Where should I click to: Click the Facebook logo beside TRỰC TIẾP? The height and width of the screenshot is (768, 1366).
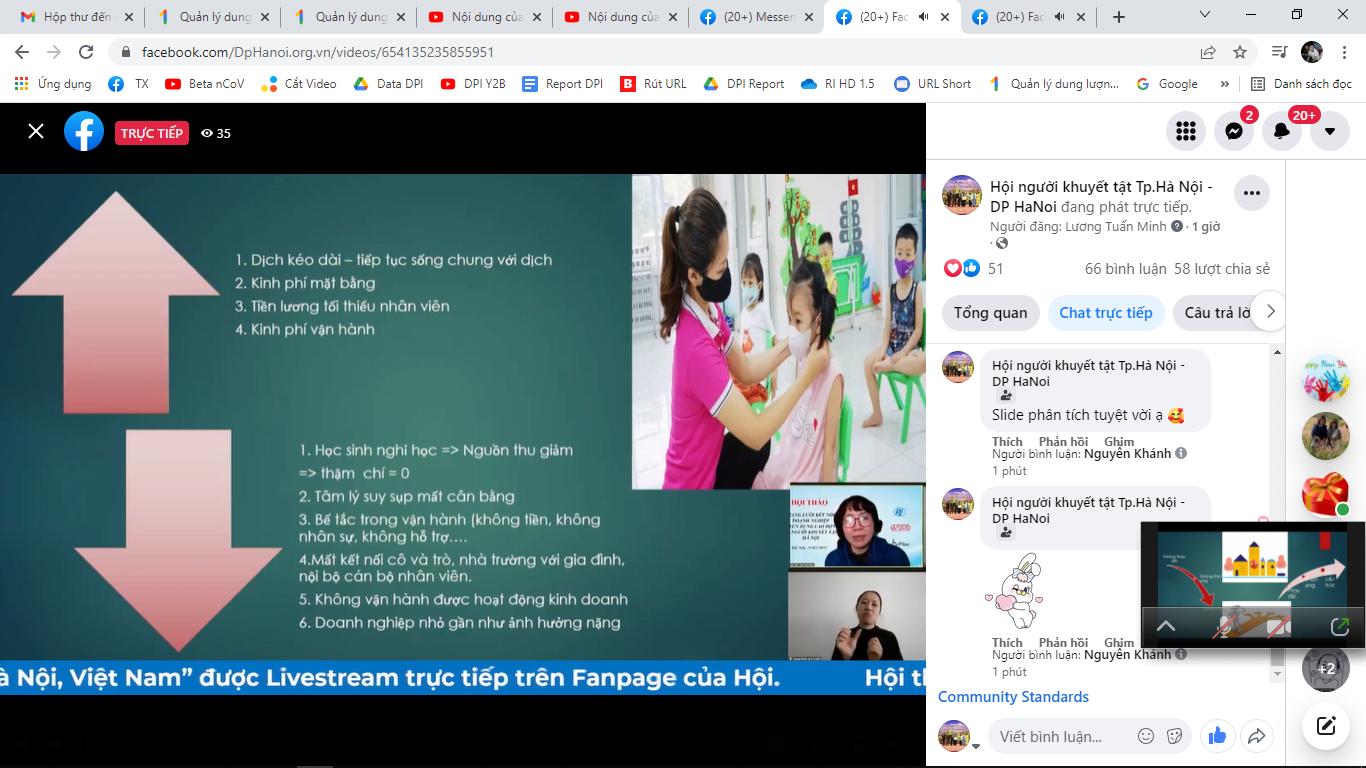[x=84, y=131]
